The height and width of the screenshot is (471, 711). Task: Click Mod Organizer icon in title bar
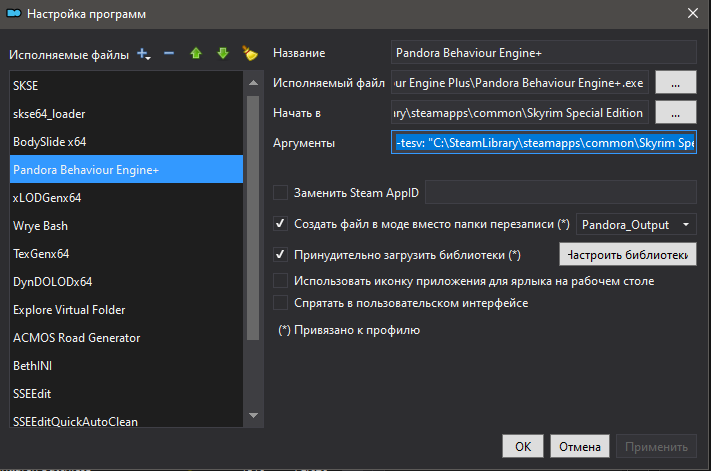click(x=14, y=13)
